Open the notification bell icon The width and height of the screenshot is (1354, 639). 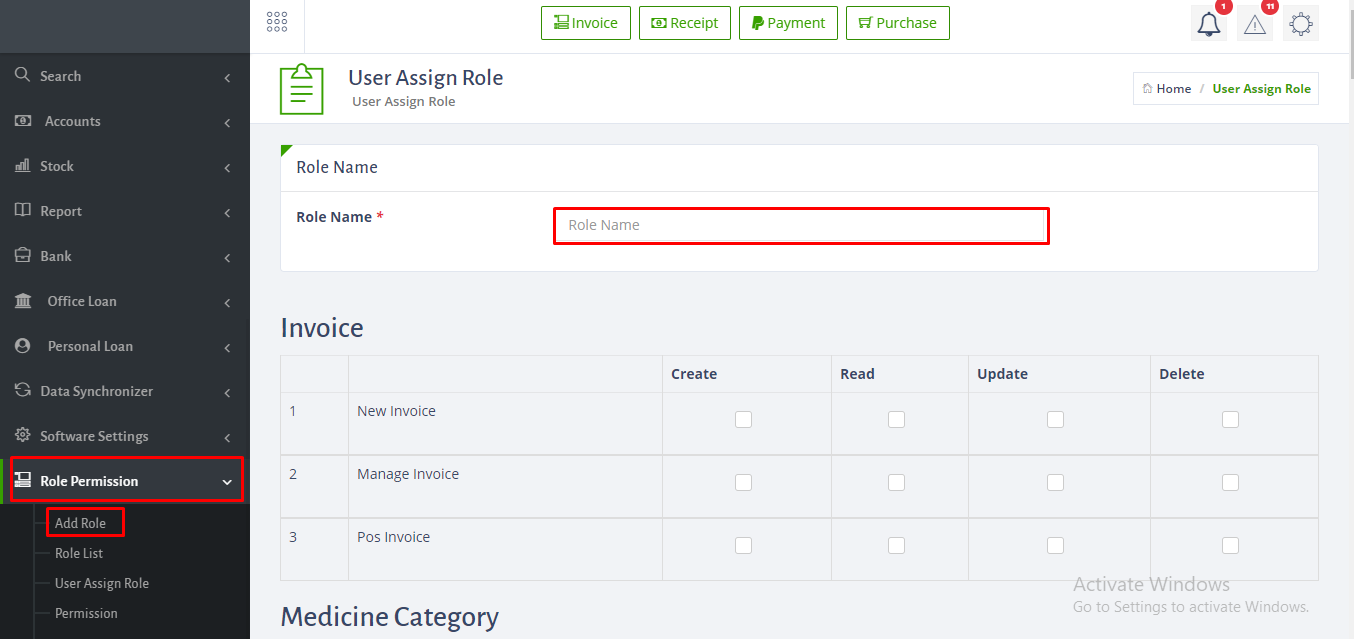pyautogui.click(x=1209, y=24)
